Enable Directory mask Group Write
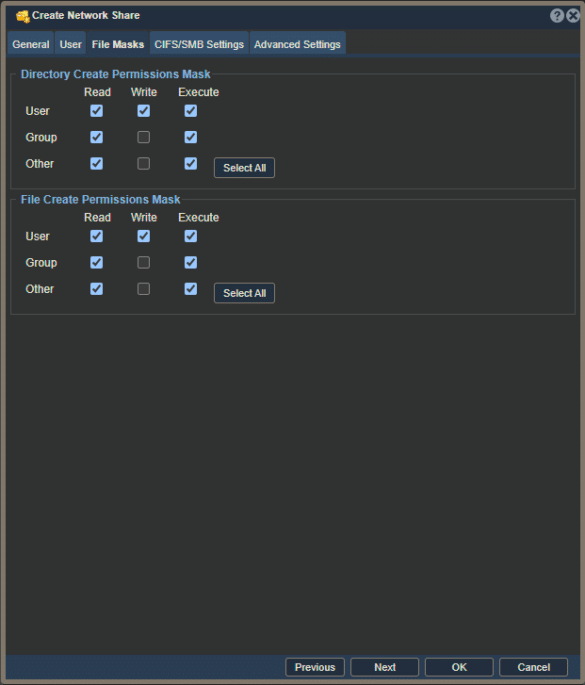Screen dimensions: 585x685 click(144, 137)
